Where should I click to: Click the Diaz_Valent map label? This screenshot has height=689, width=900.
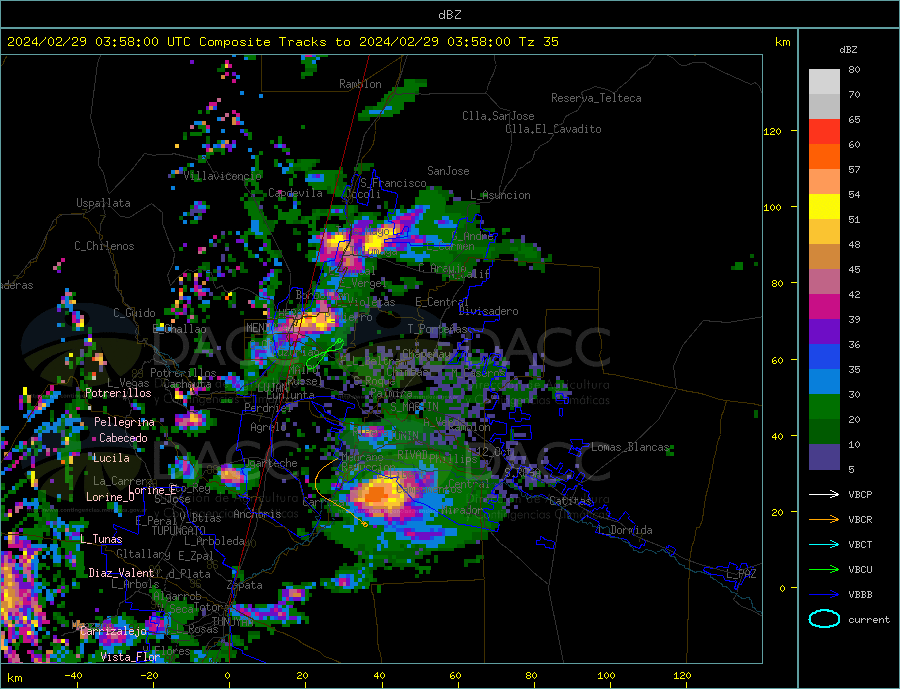(121, 573)
